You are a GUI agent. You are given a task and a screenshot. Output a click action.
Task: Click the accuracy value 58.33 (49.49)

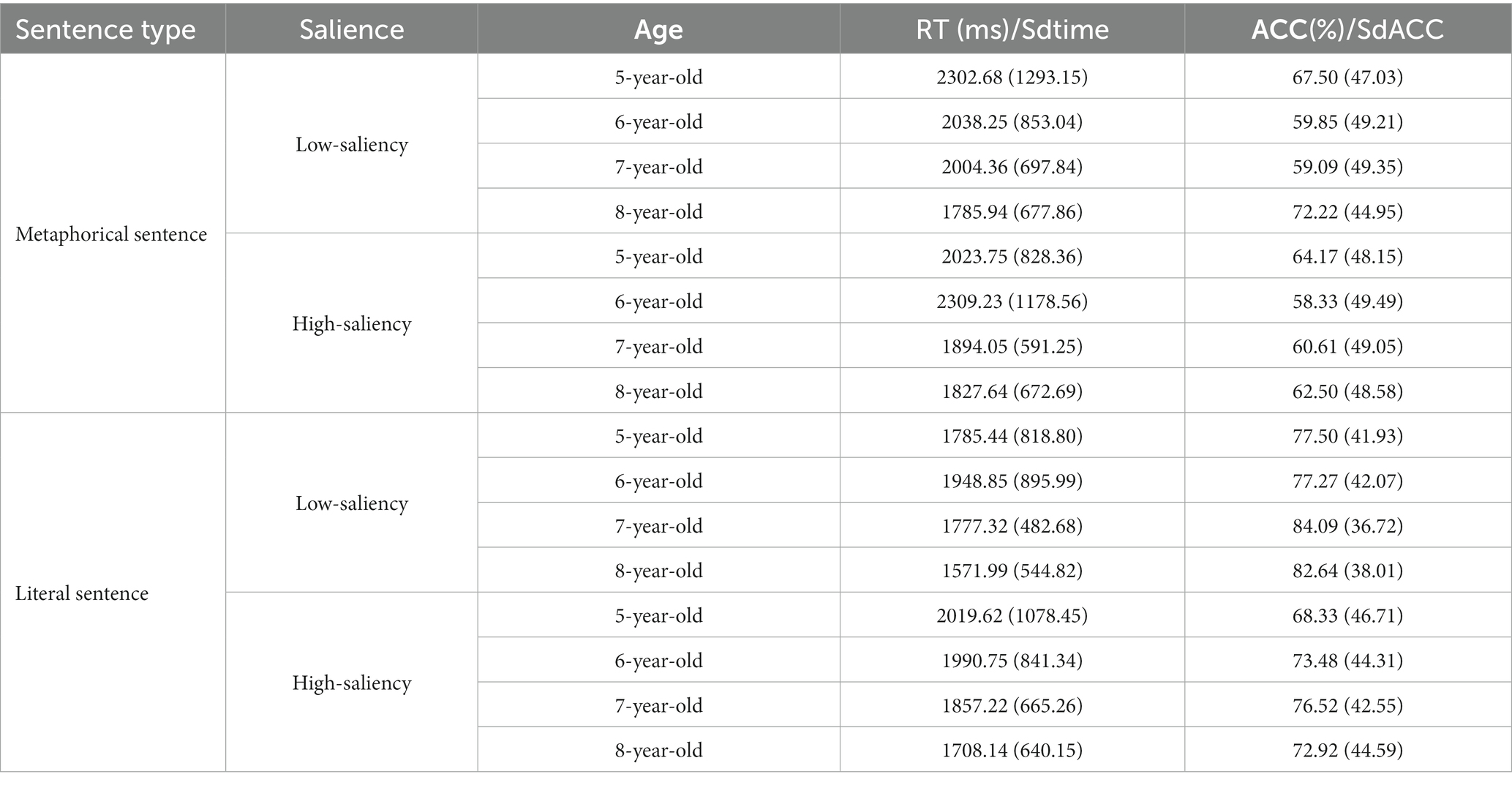1347,301
